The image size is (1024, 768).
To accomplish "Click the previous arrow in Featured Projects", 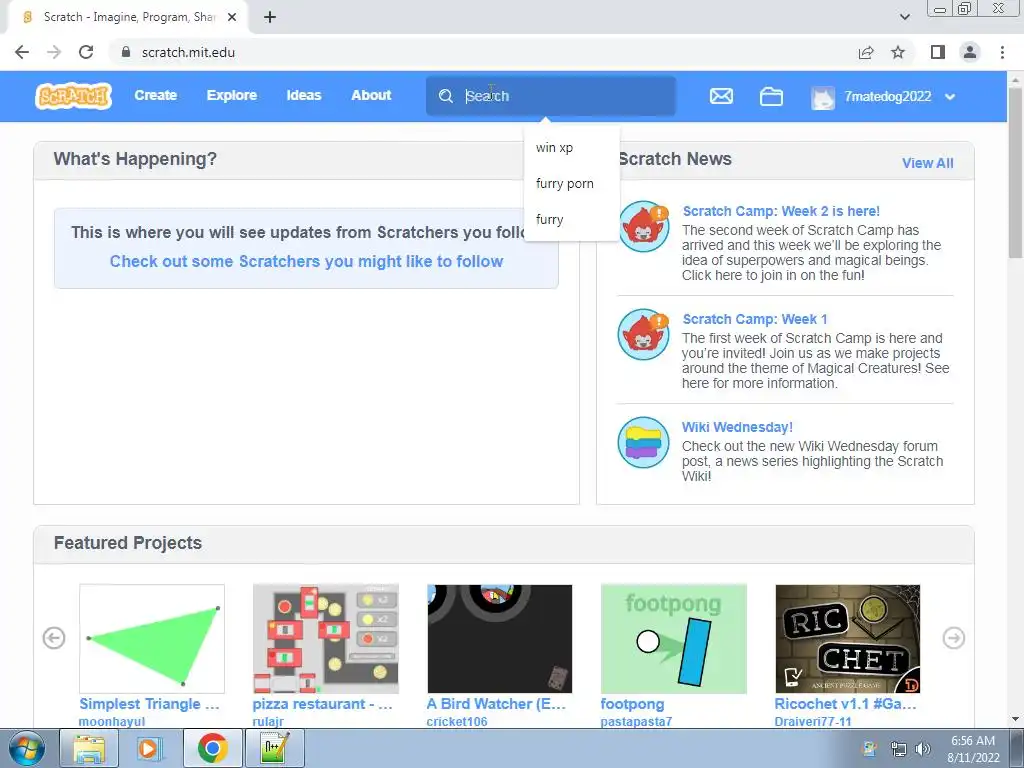I will [x=54, y=638].
